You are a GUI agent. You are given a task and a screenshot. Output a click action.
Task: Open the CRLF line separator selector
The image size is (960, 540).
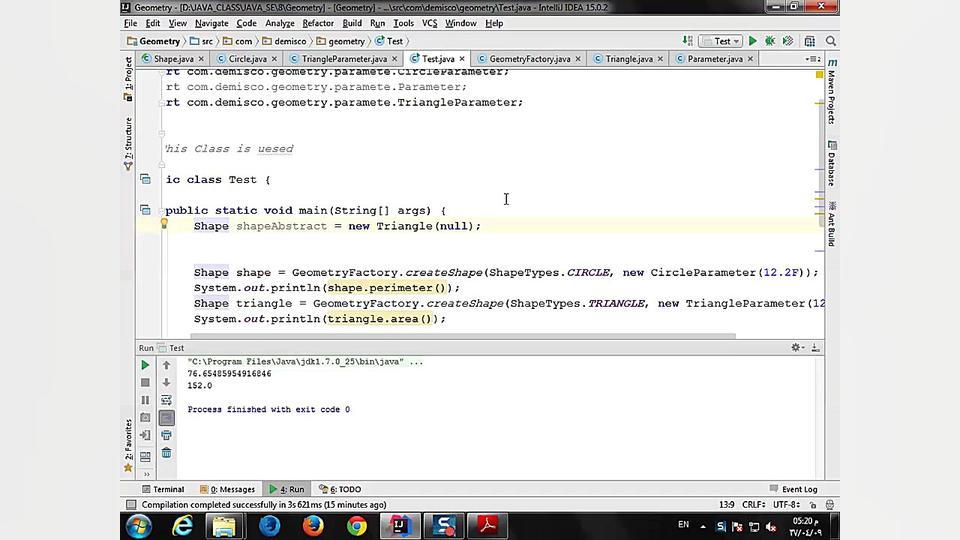754,504
